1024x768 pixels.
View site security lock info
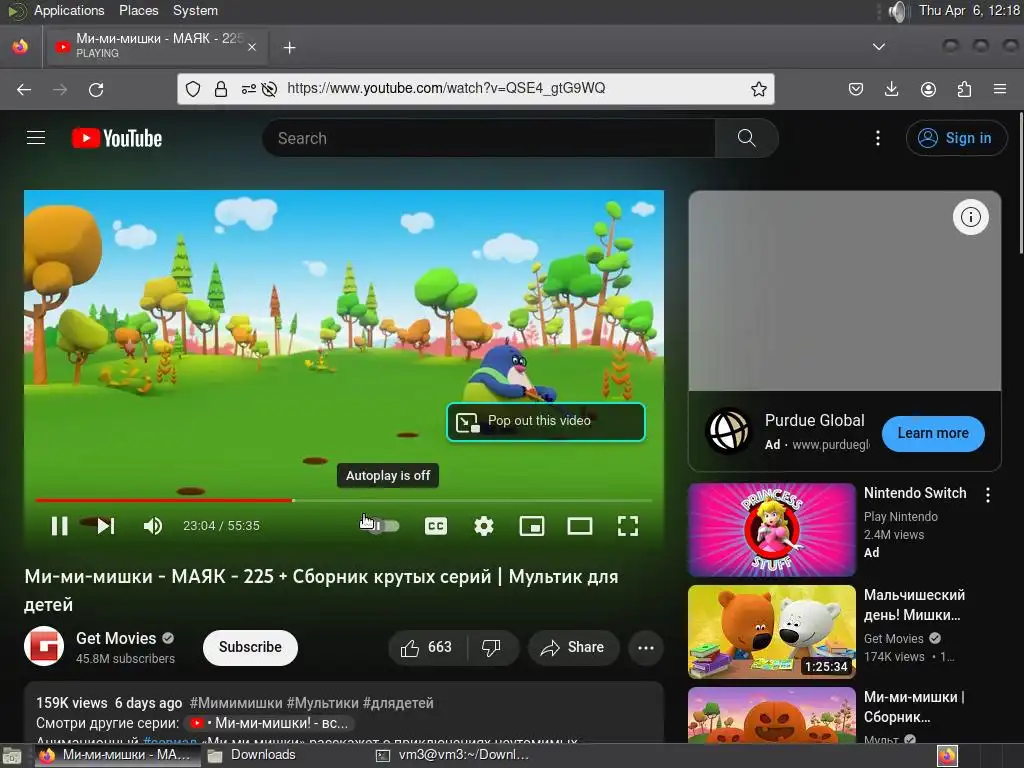coord(221,89)
